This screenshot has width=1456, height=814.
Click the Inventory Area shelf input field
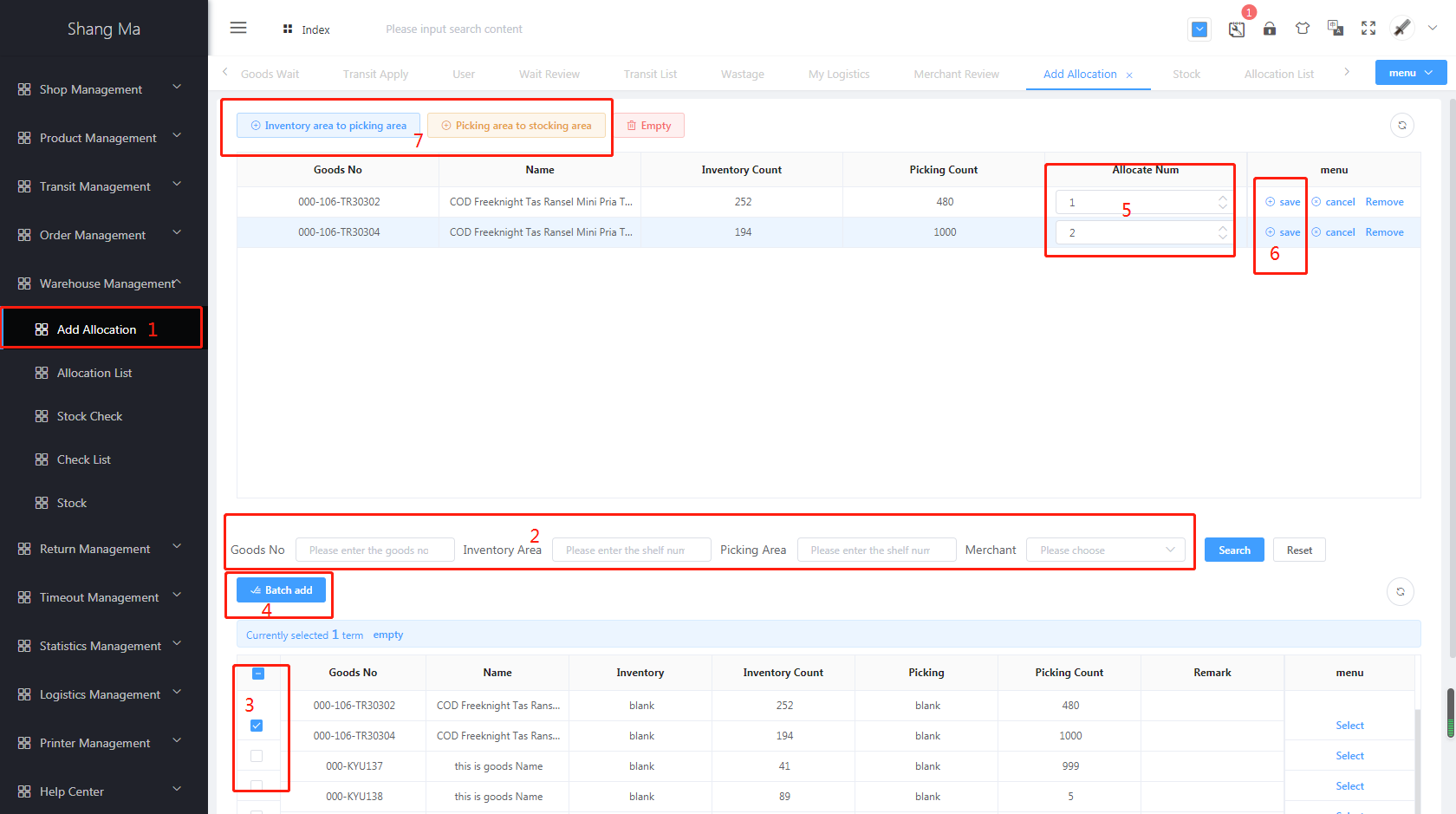pyautogui.click(x=632, y=550)
